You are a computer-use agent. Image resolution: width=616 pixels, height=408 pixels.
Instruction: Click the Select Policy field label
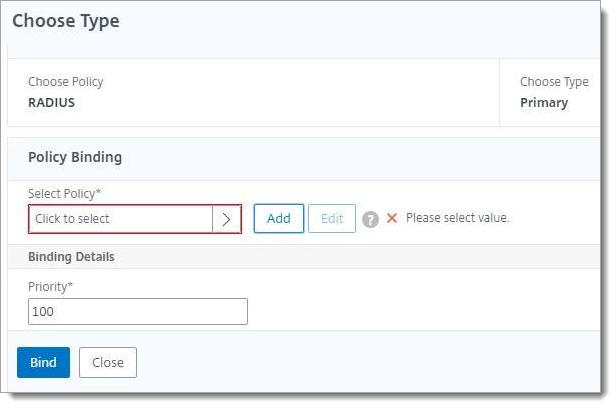[66, 193]
